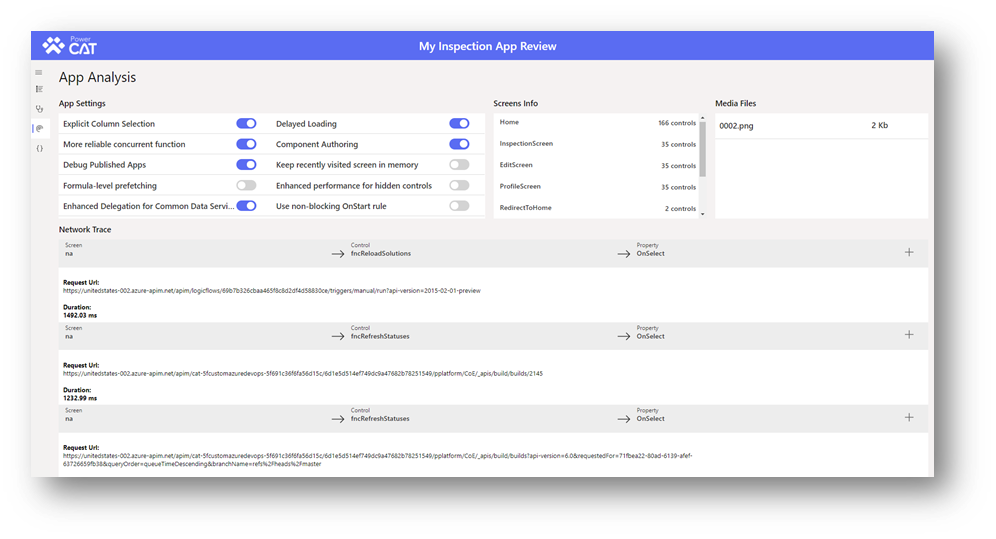996x539 pixels.
Task: Click the arrow after the fncReloadSolutions control
Action: tap(624, 253)
